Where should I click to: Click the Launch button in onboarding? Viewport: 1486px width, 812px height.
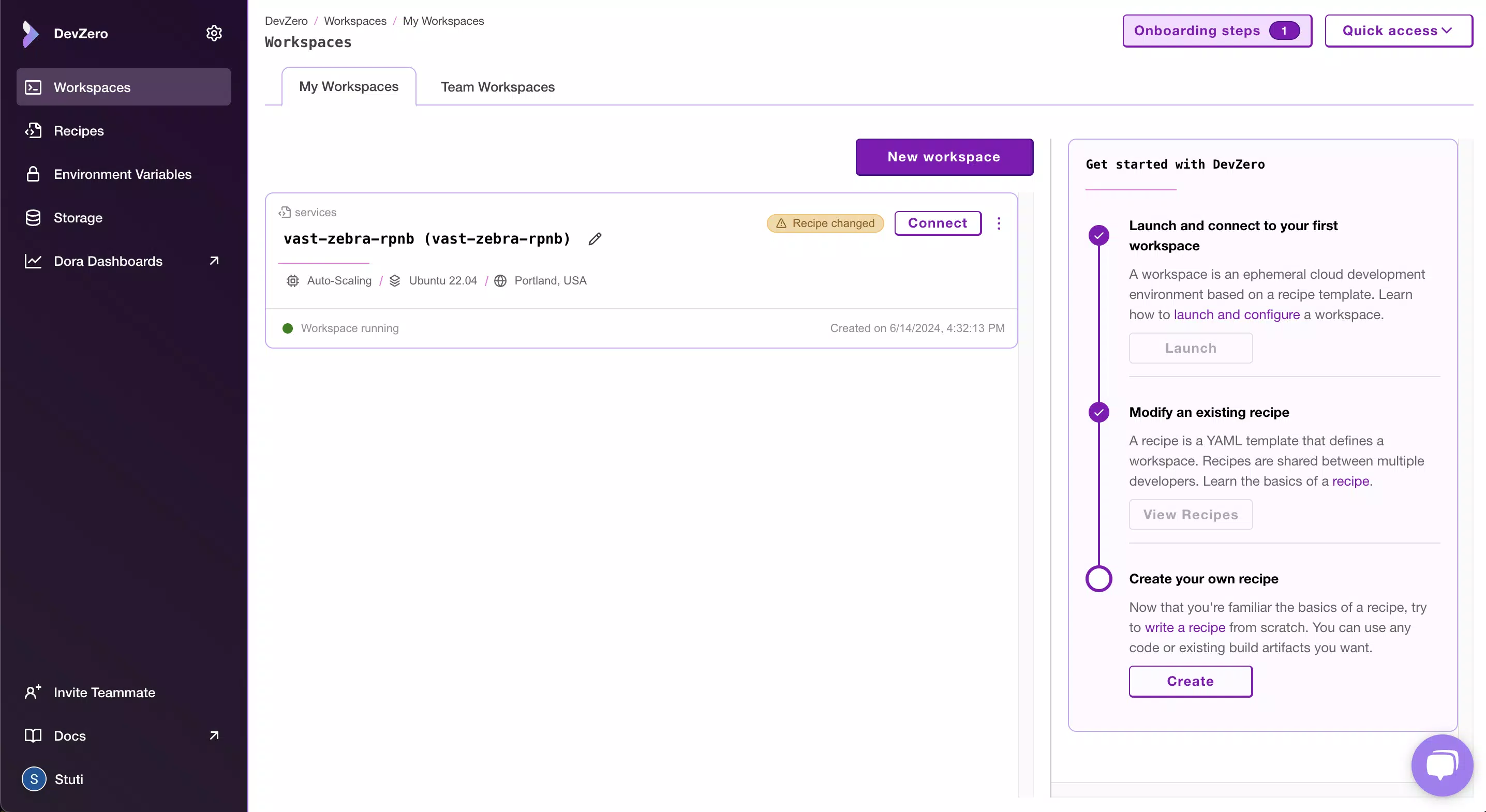(x=1191, y=348)
